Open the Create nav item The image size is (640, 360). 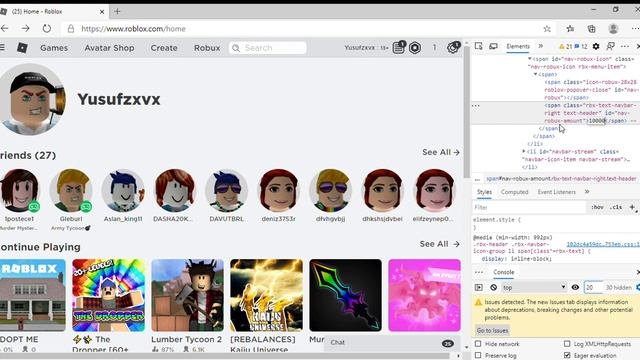point(164,48)
